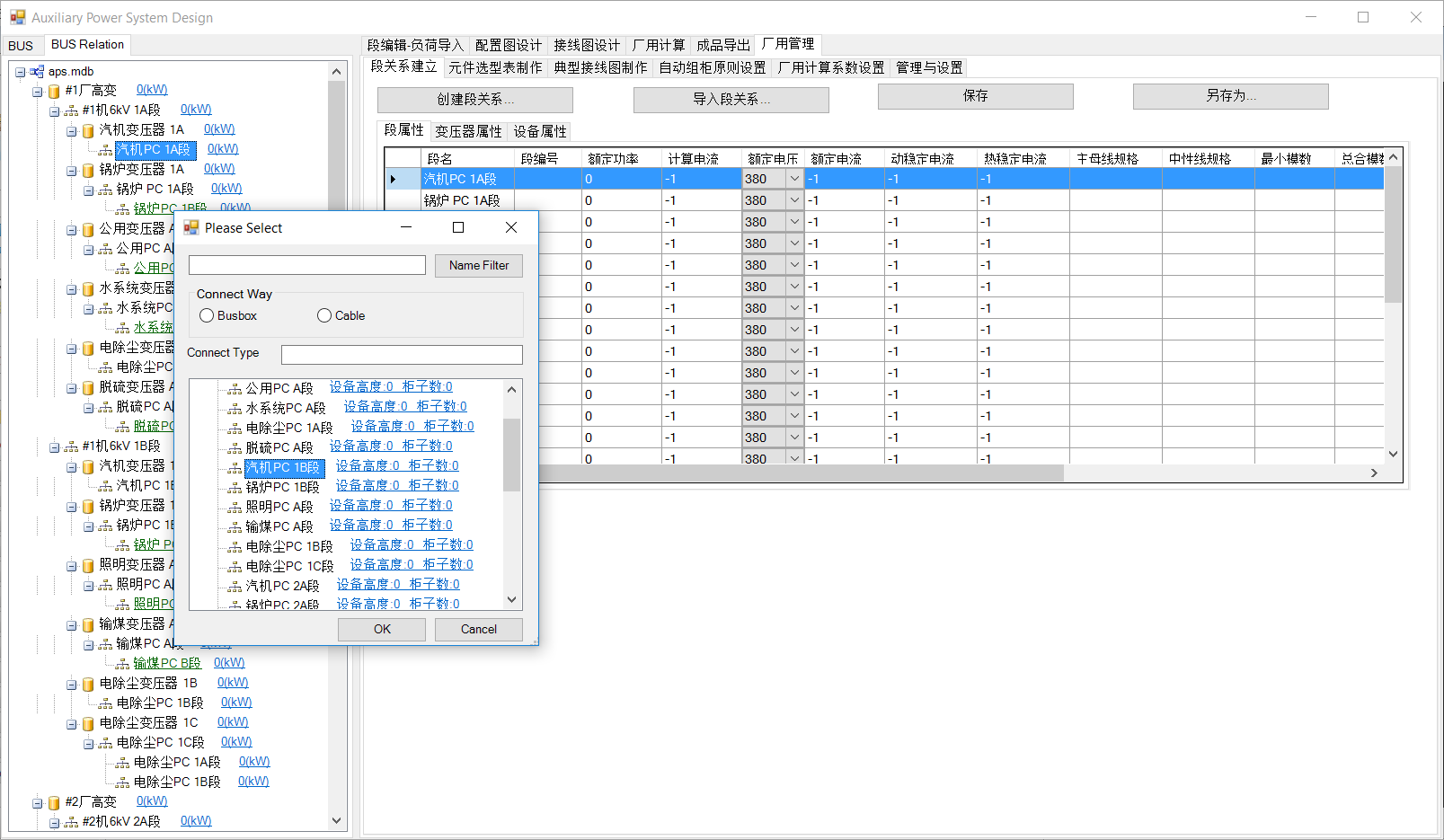Select the Cable connect way option

click(324, 316)
